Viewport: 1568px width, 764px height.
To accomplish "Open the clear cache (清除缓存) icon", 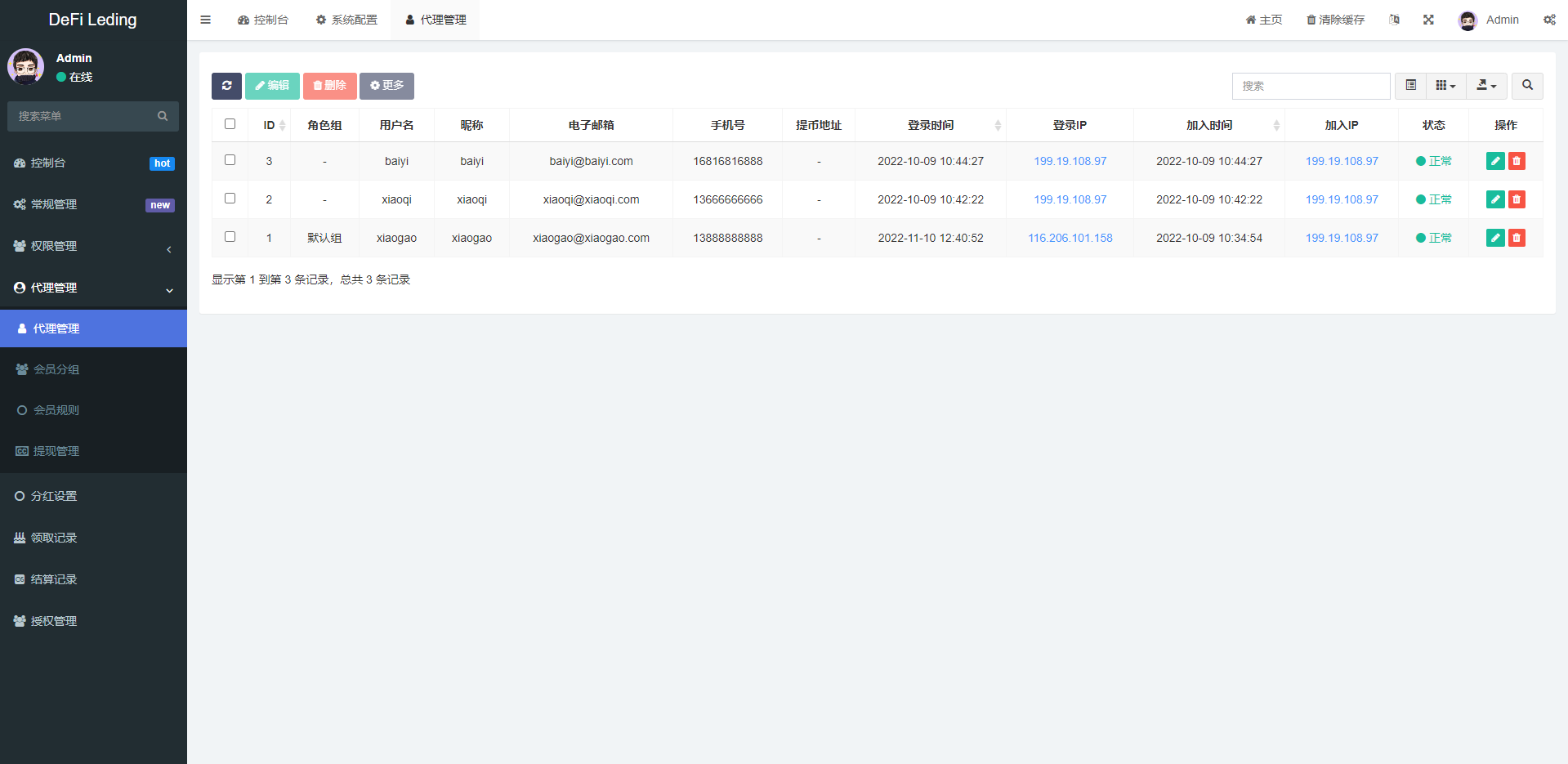I will click(1335, 19).
